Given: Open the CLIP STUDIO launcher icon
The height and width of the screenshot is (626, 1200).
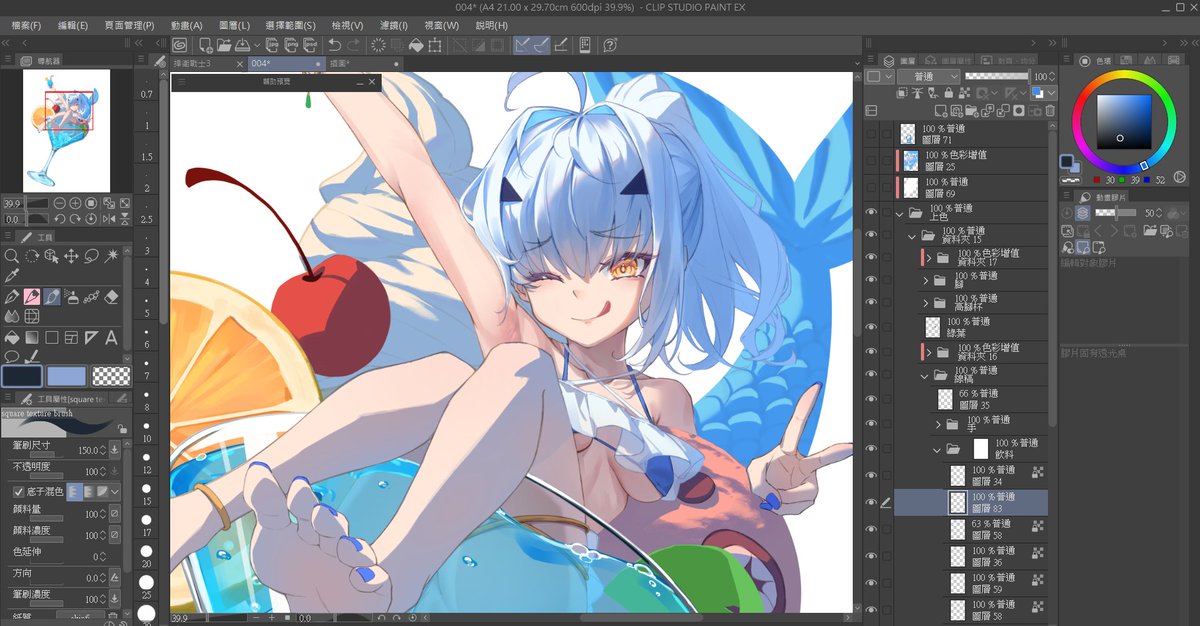Looking at the screenshot, I should (x=179, y=45).
